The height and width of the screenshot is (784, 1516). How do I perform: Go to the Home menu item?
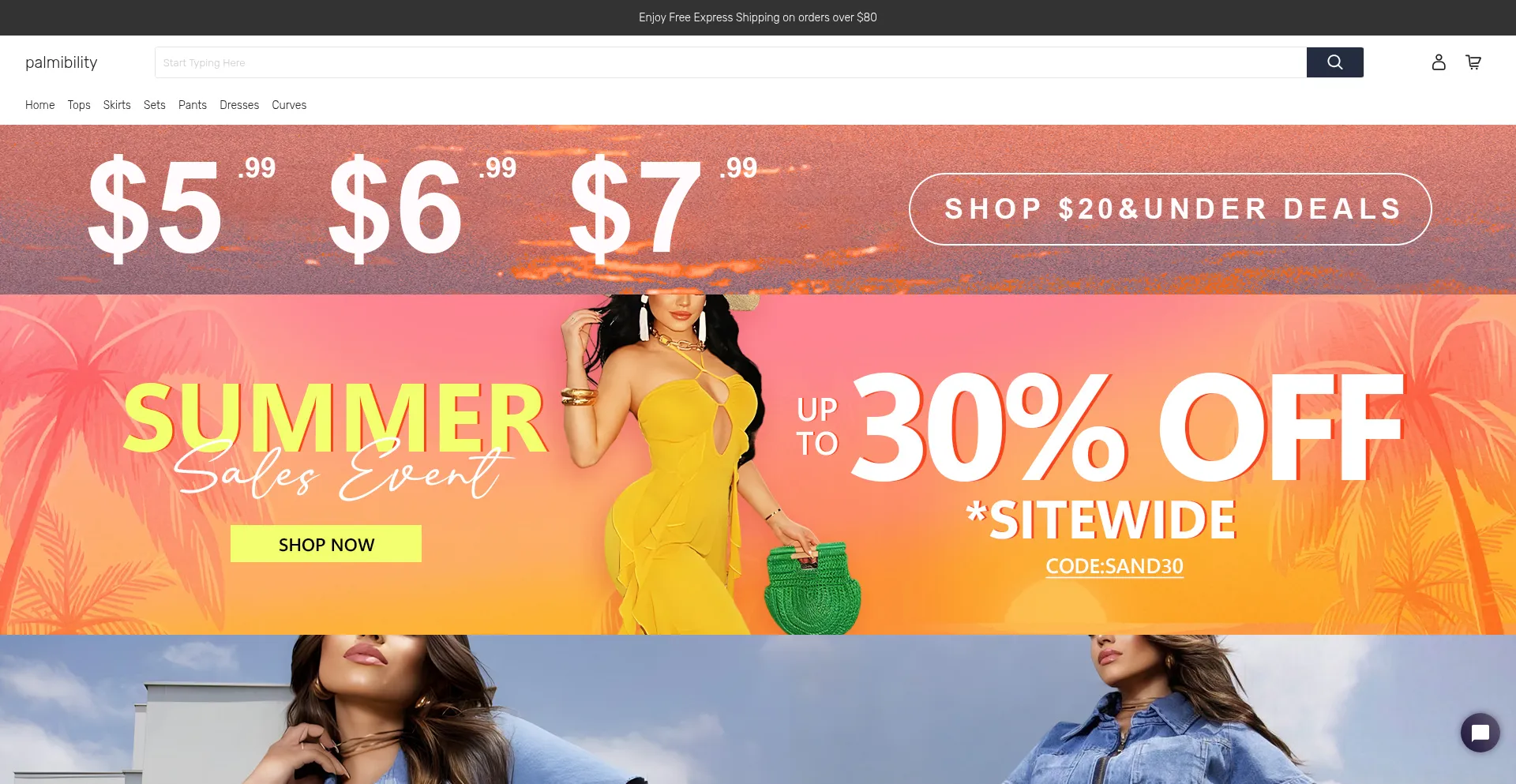(39, 105)
